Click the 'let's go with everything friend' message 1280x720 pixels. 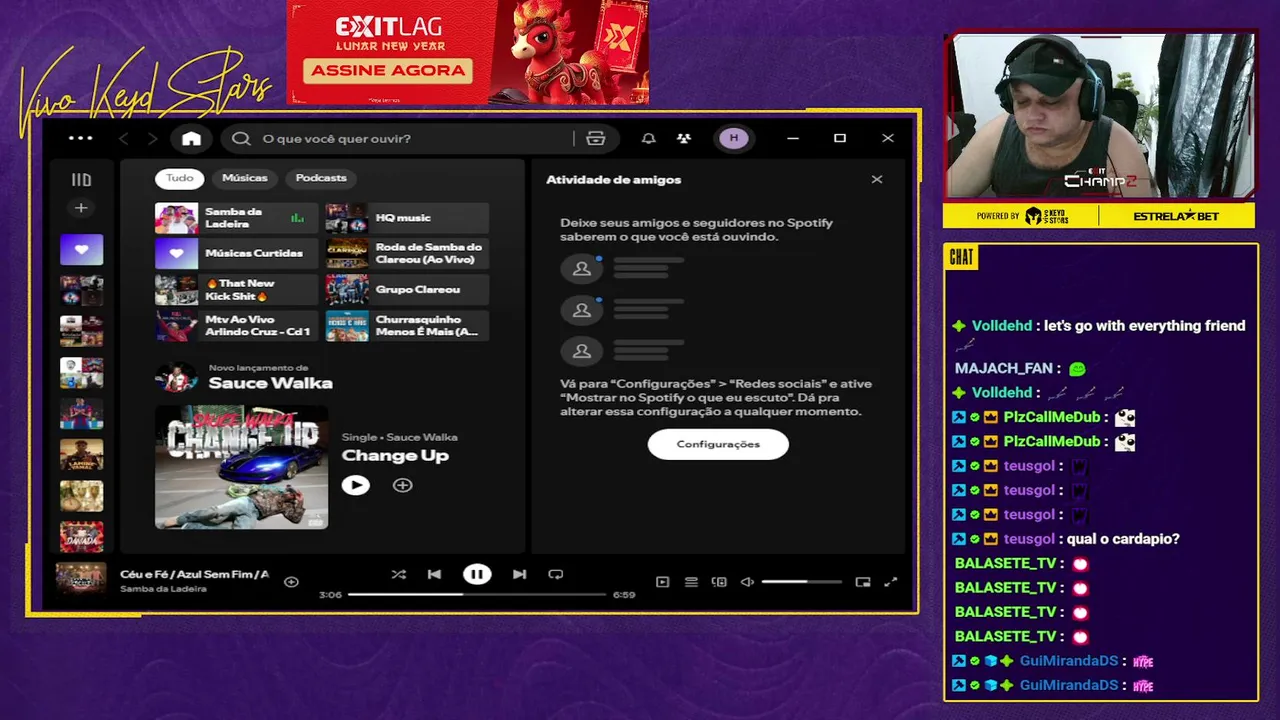coord(1145,326)
